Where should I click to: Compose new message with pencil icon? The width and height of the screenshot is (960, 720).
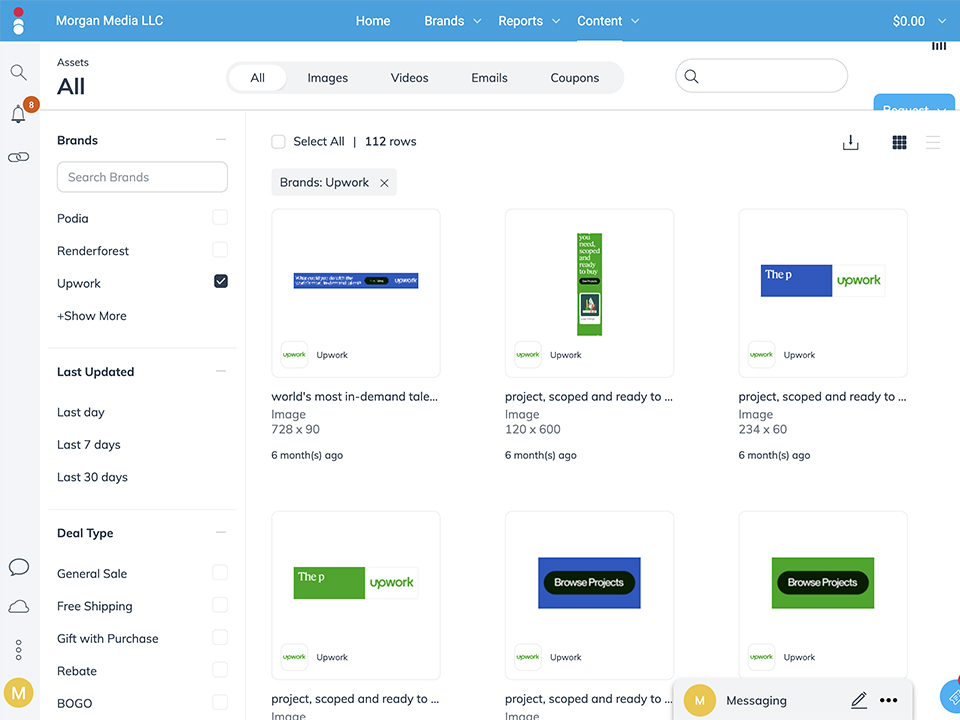[859, 700]
